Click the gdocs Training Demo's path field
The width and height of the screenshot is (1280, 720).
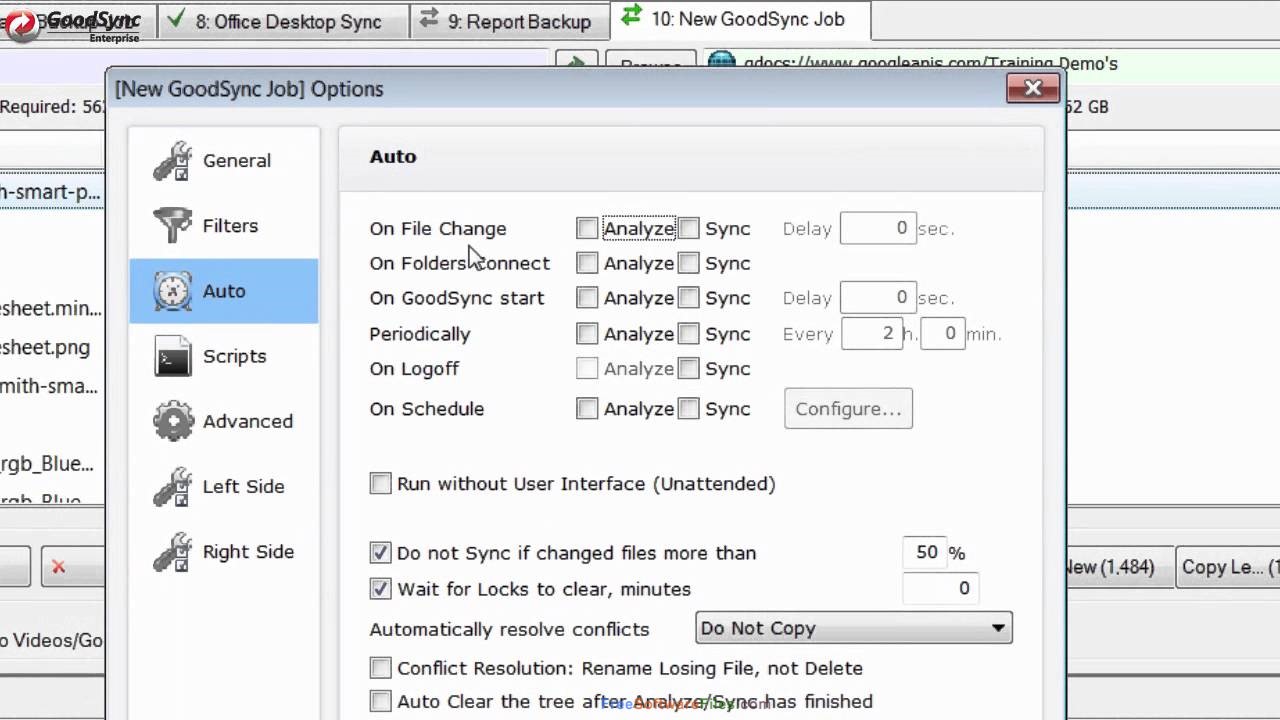[990, 63]
